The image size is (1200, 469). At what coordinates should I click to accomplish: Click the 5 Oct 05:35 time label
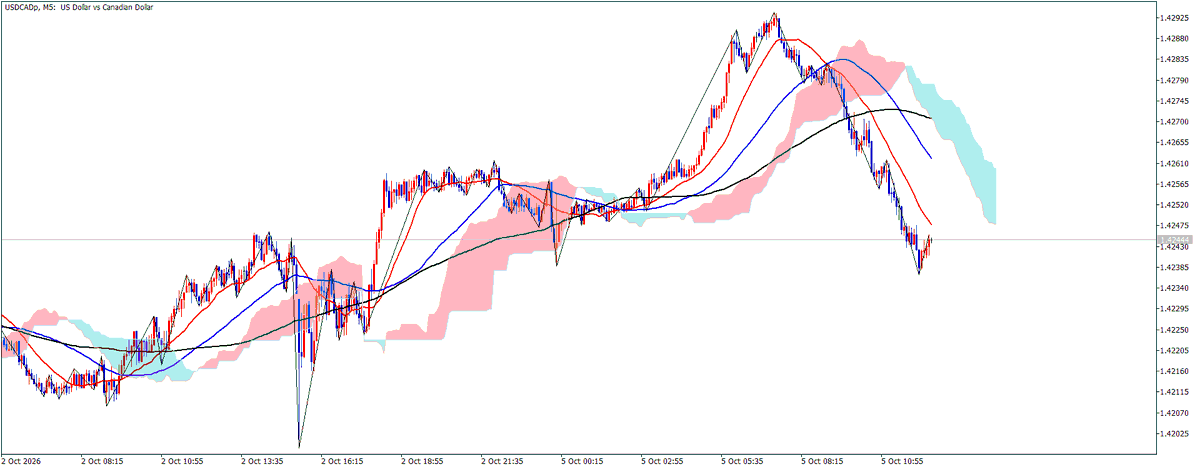(x=743, y=463)
